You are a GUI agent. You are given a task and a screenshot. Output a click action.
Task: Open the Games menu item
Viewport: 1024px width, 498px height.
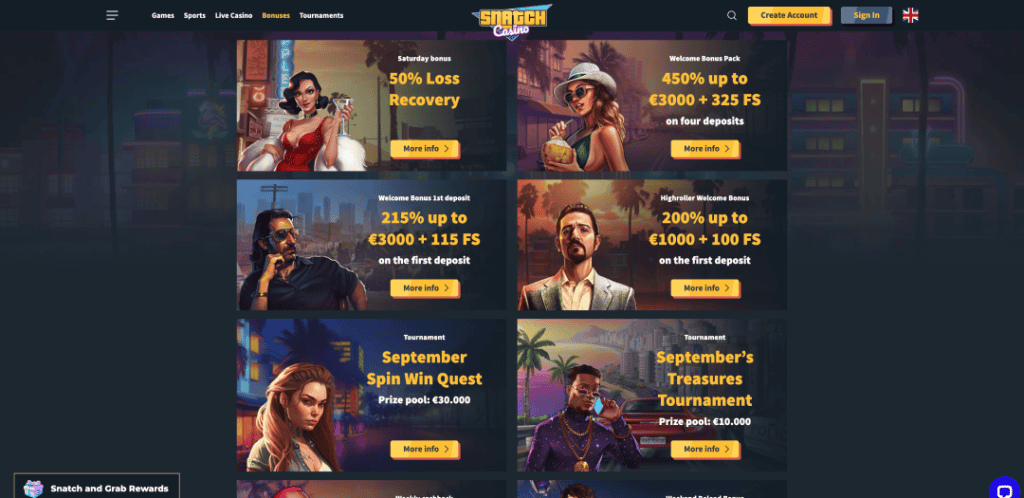click(x=163, y=15)
